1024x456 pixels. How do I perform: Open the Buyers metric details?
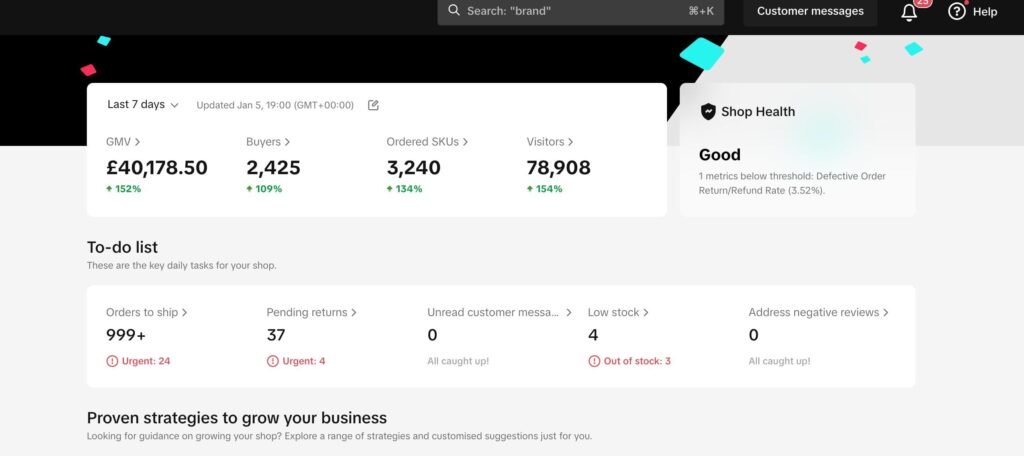268,142
